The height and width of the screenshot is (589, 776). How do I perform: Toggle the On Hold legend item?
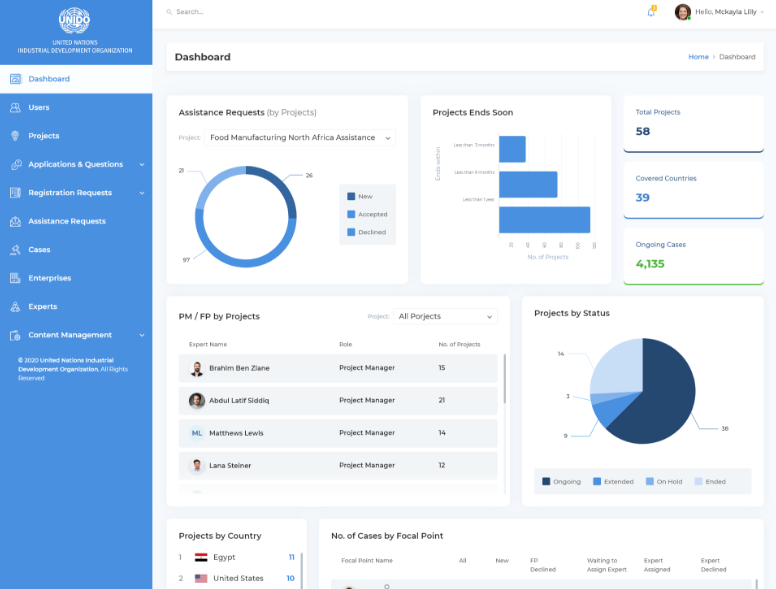664,481
